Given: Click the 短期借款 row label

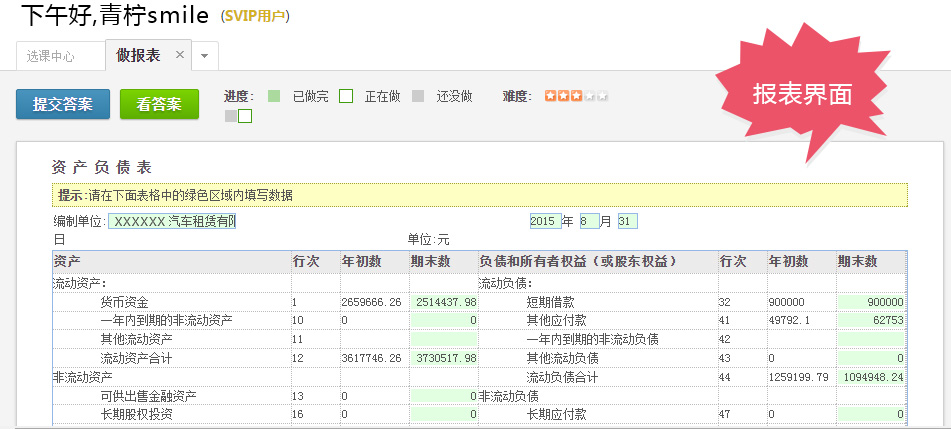Looking at the screenshot, I should [x=550, y=302].
